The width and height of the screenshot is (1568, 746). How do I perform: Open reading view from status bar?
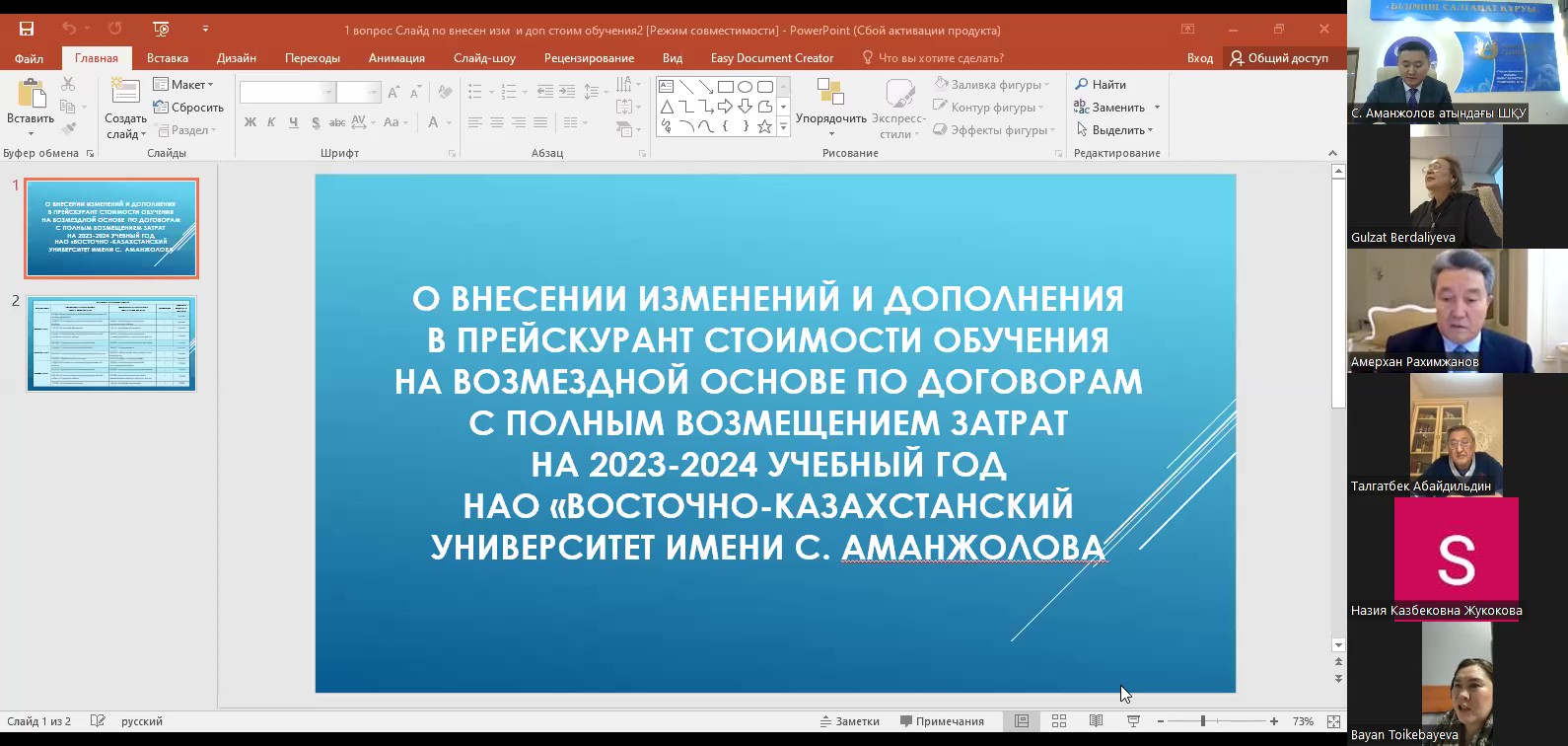point(1096,721)
